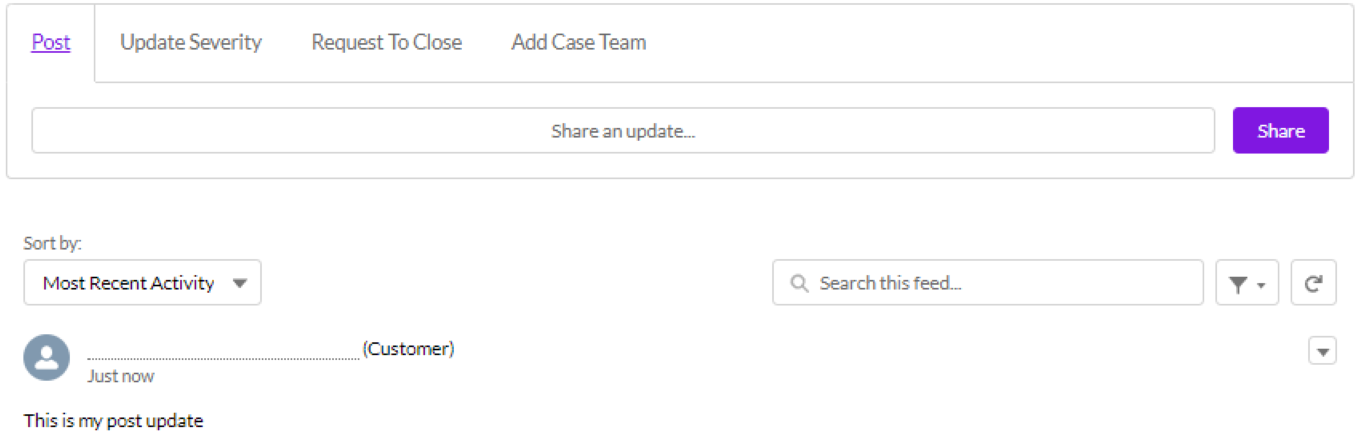Image resolution: width=1360 pixels, height=436 pixels.
Task: Open the Most Recent Activity sort dropdown
Action: [x=142, y=283]
